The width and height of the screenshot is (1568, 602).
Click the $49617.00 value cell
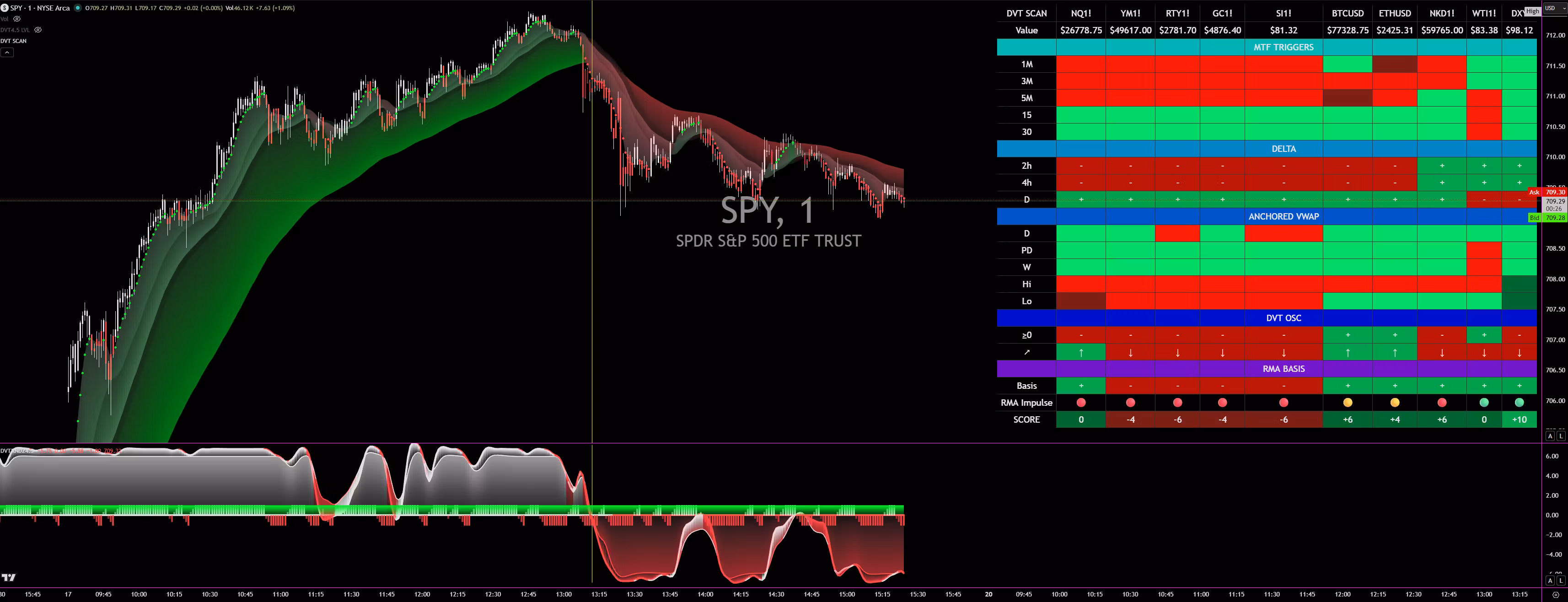[1130, 31]
